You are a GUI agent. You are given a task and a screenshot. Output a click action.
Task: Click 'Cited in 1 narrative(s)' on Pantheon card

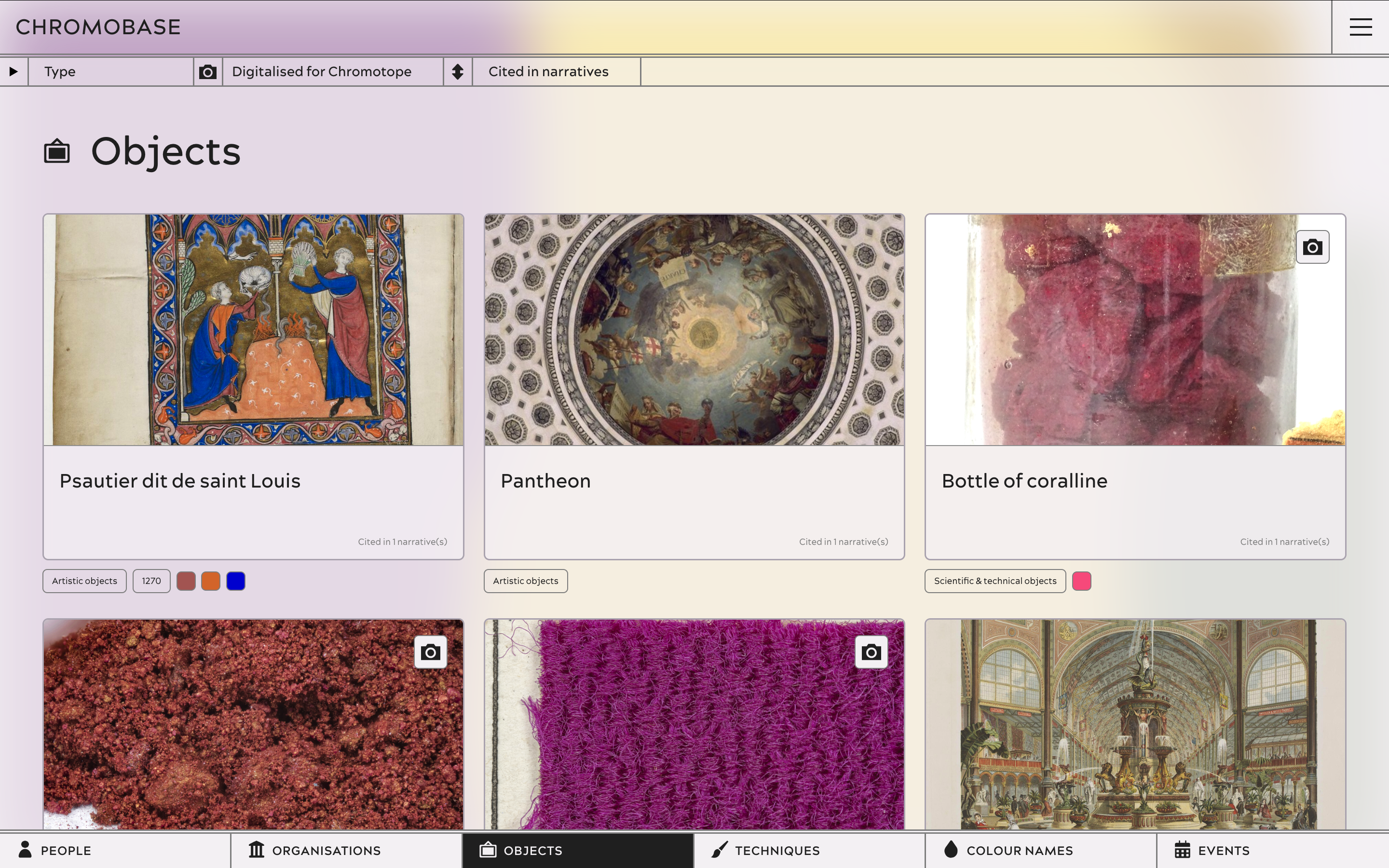coord(843,542)
